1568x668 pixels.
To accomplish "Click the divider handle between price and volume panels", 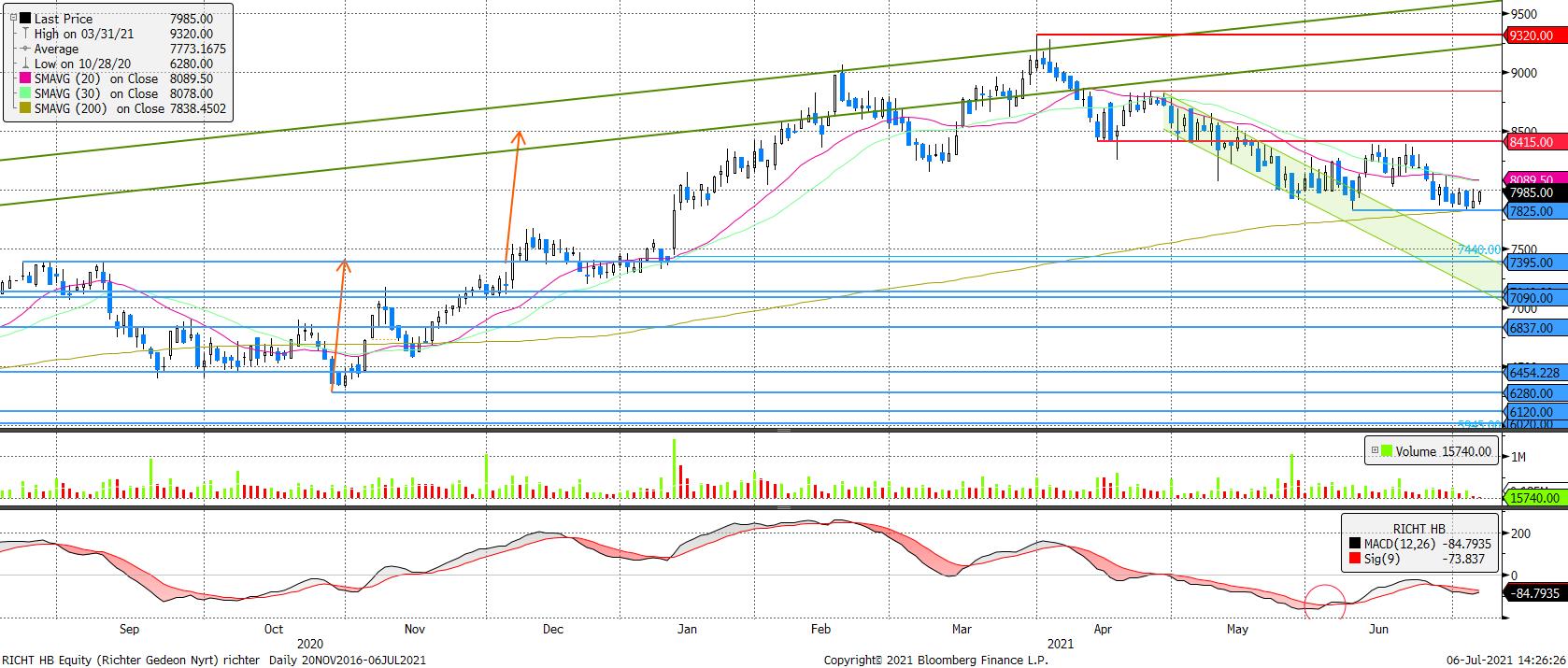I will coord(783,431).
